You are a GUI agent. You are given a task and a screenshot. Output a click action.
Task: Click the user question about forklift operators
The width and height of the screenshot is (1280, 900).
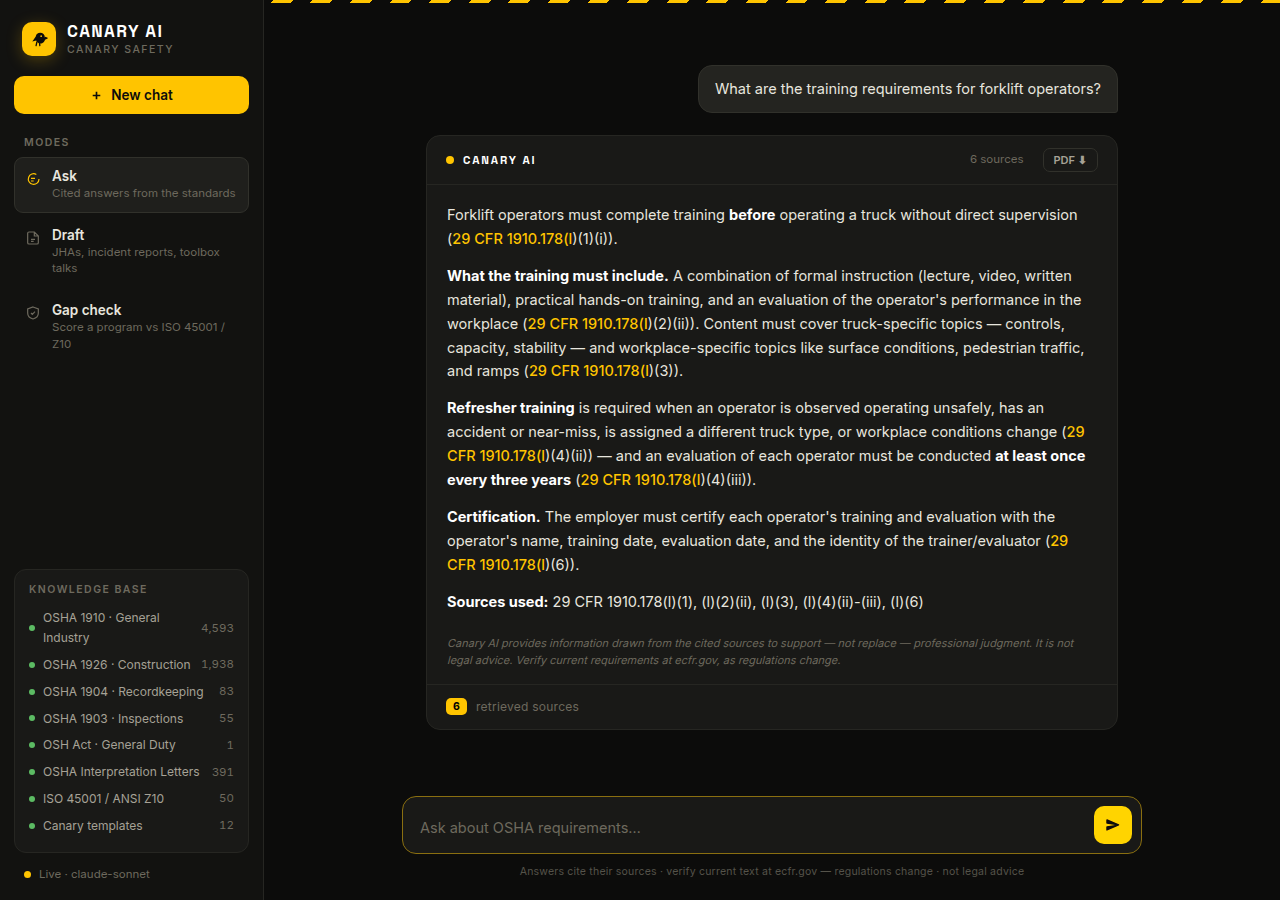click(907, 89)
